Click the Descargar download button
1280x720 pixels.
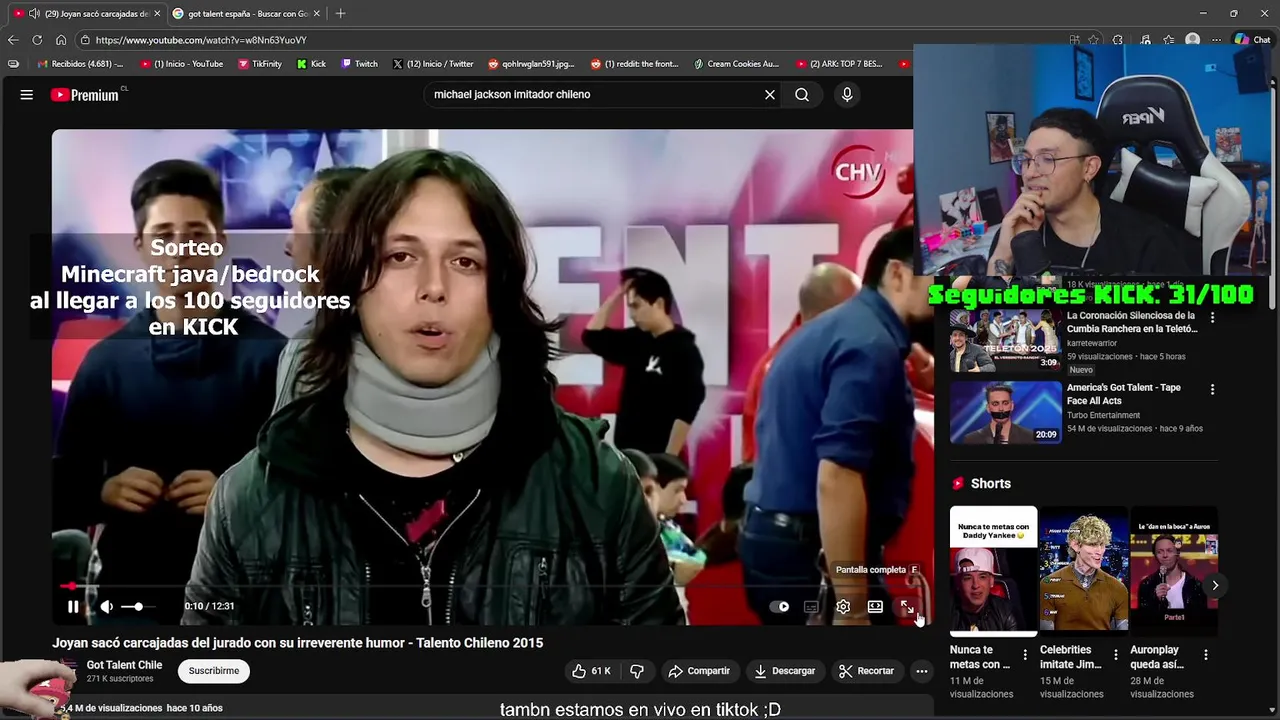coord(785,671)
